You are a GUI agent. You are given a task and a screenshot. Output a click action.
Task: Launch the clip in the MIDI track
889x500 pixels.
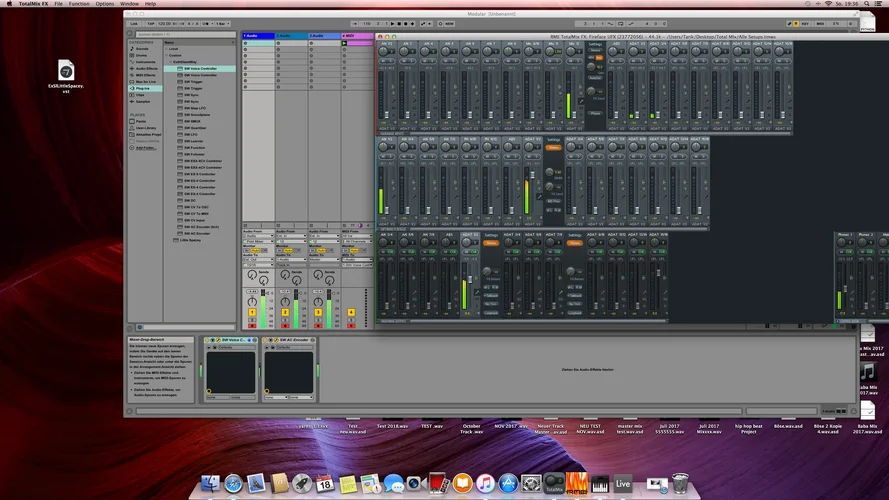click(x=345, y=43)
